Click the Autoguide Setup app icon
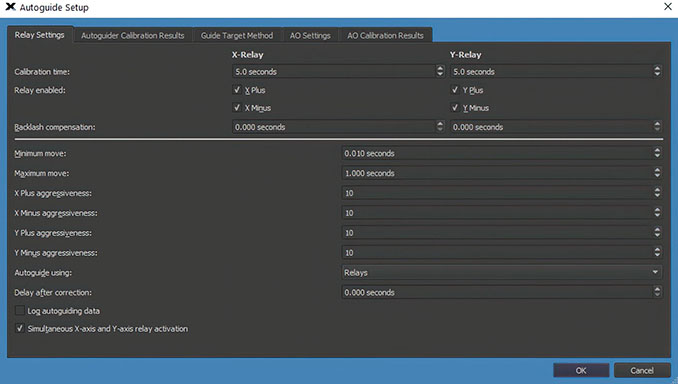The height and width of the screenshot is (384, 678). click(10, 7)
